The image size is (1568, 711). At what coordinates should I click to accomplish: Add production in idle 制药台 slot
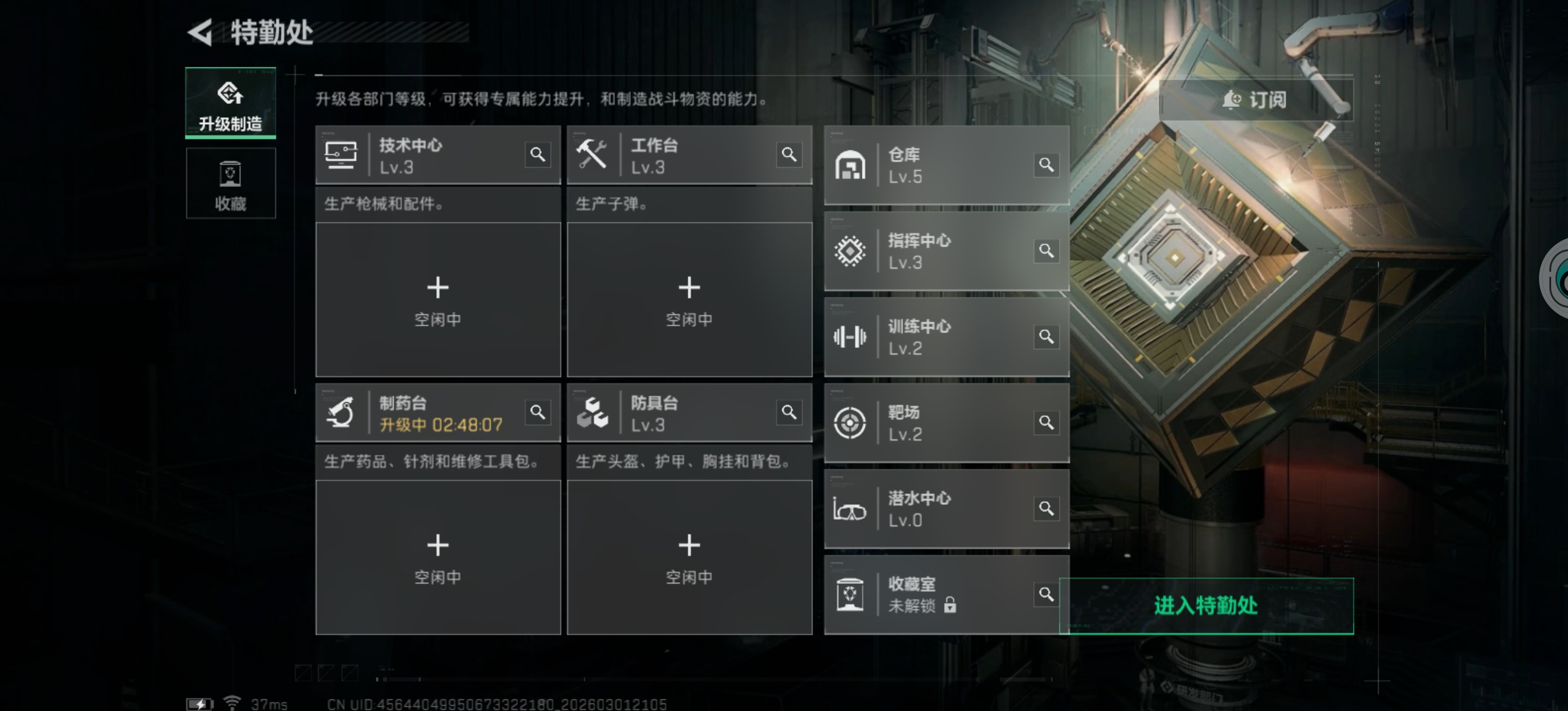tap(438, 557)
